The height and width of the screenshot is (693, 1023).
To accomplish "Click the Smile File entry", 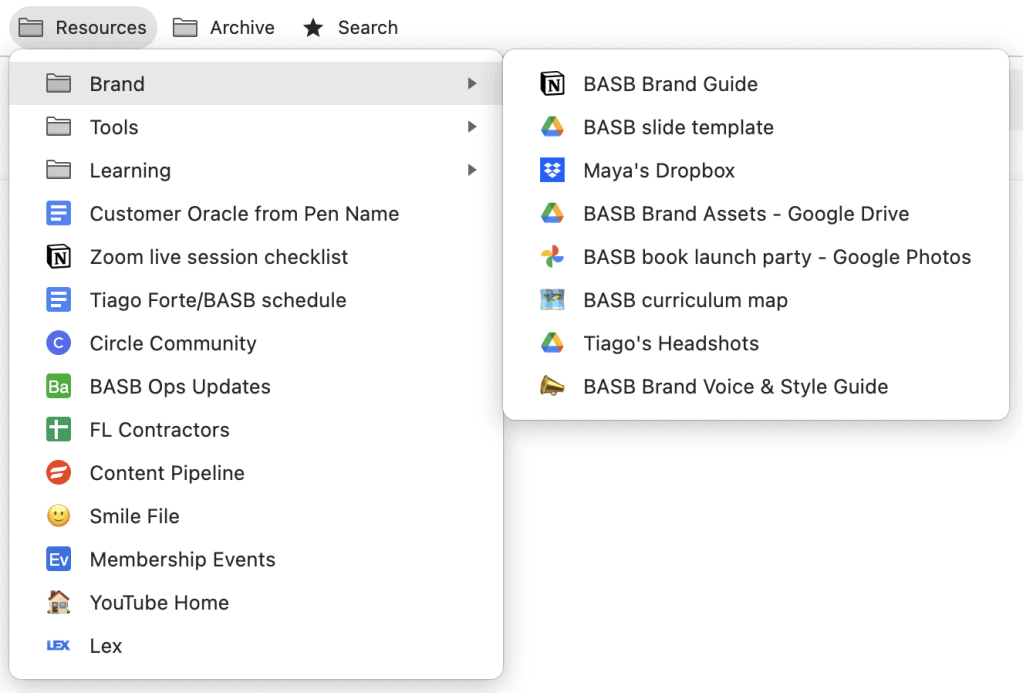I will click(134, 516).
